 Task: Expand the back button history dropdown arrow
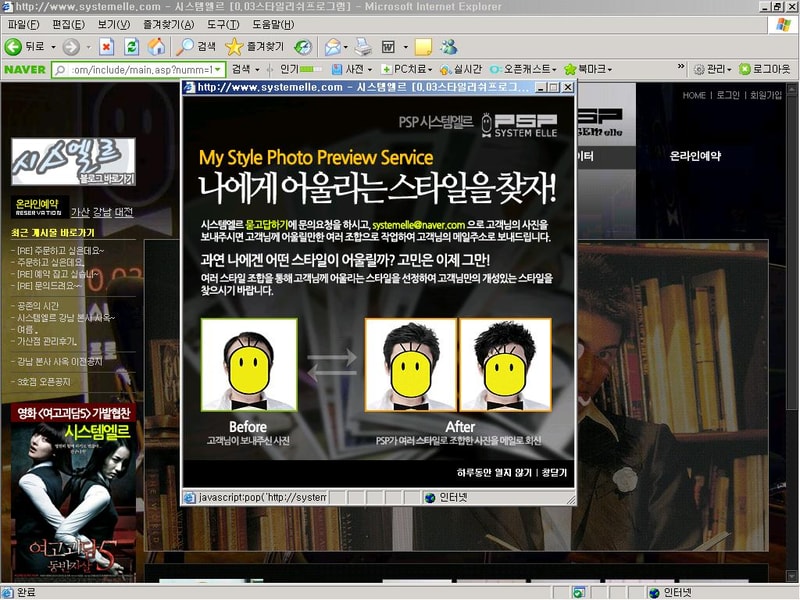coord(53,47)
